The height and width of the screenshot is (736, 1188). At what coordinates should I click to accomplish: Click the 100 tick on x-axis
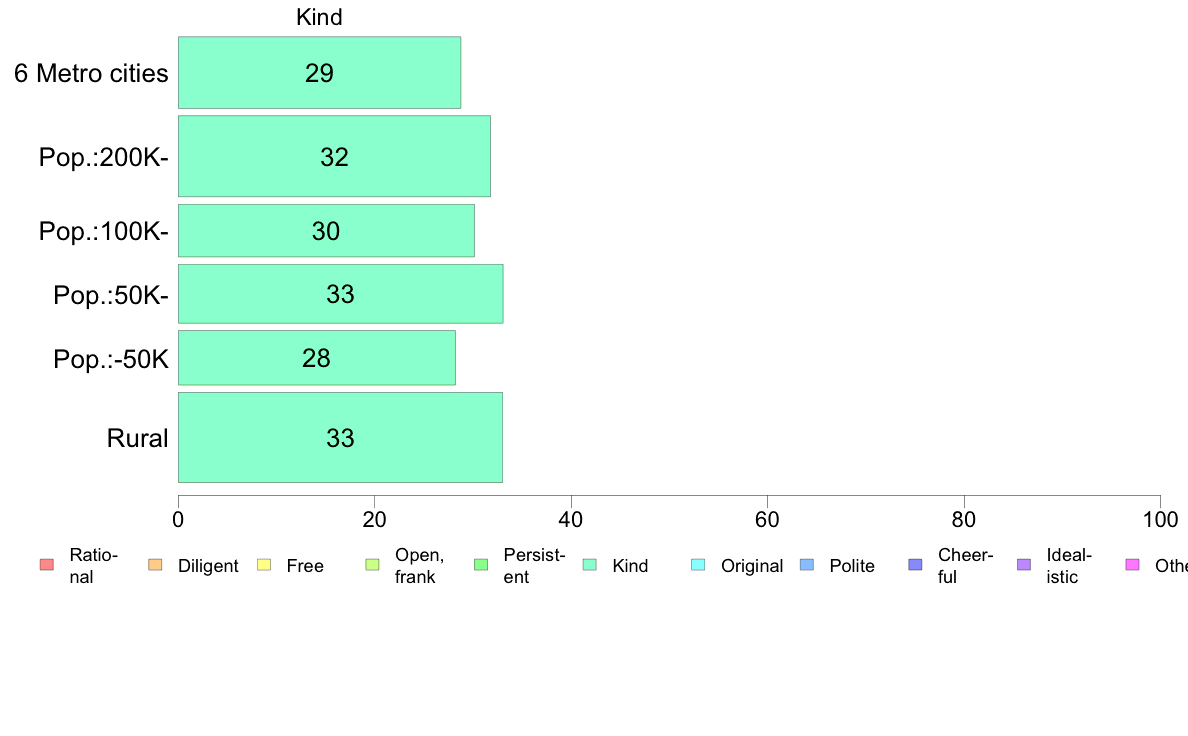(x=1160, y=519)
